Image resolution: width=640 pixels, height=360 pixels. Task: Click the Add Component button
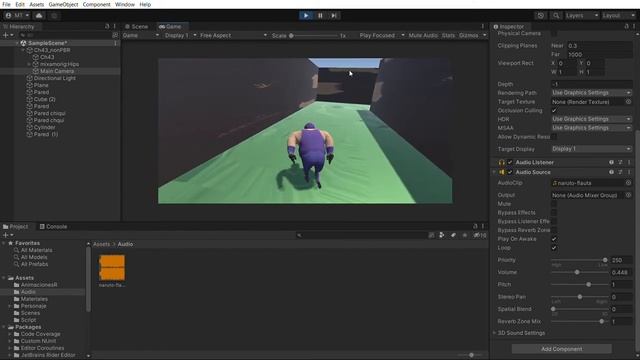point(562,349)
